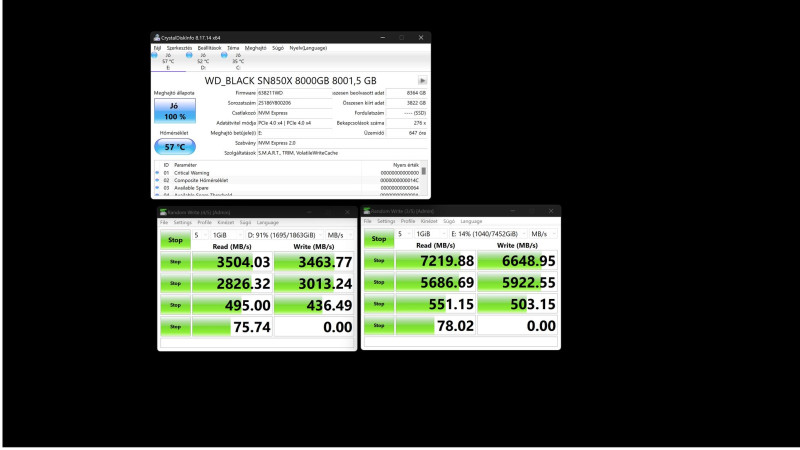Click the 3013.24 write result cell
This screenshot has width=800, height=450.
point(314,283)
